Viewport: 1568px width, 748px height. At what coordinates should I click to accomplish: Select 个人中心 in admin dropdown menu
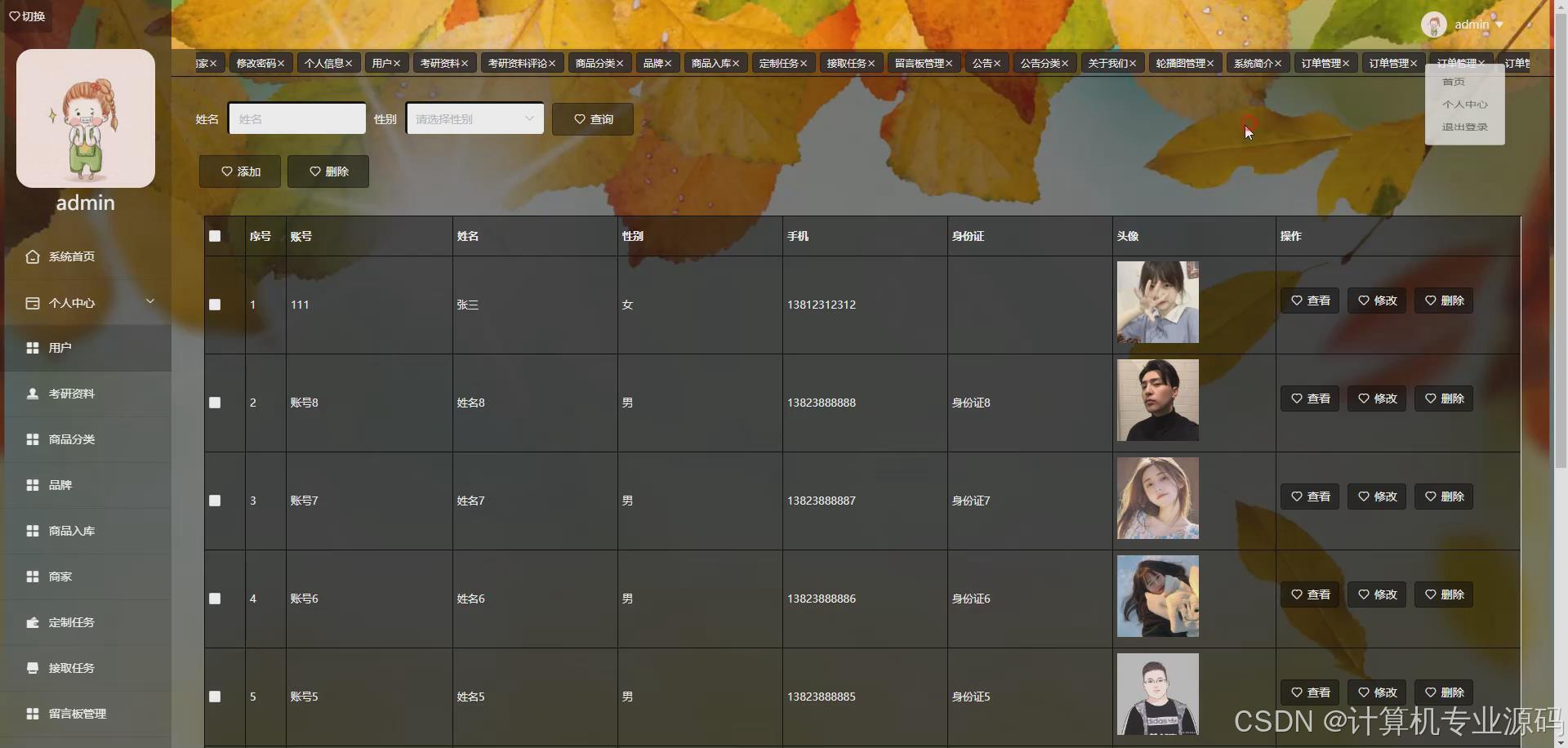(1464, 105)
